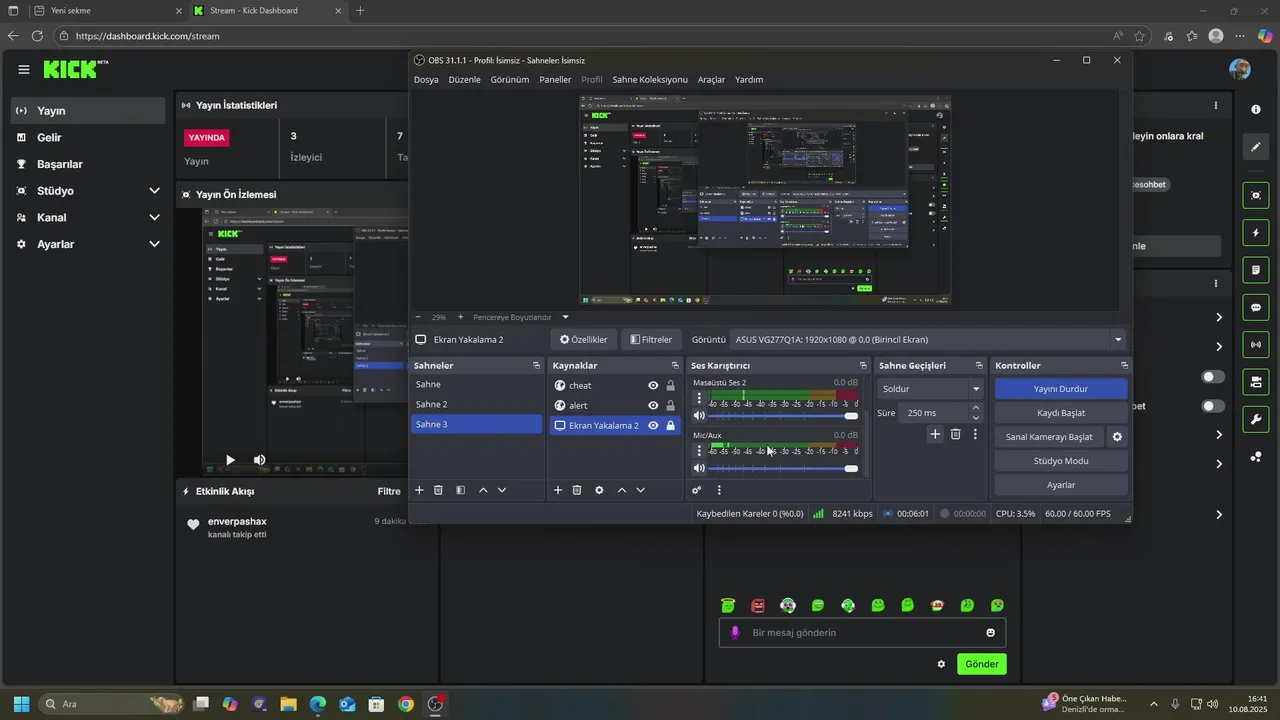Toggle lock on cheat source
The width and height of the screenshot is (1280, 720).
pyautogui.click(x=670, y=386)
